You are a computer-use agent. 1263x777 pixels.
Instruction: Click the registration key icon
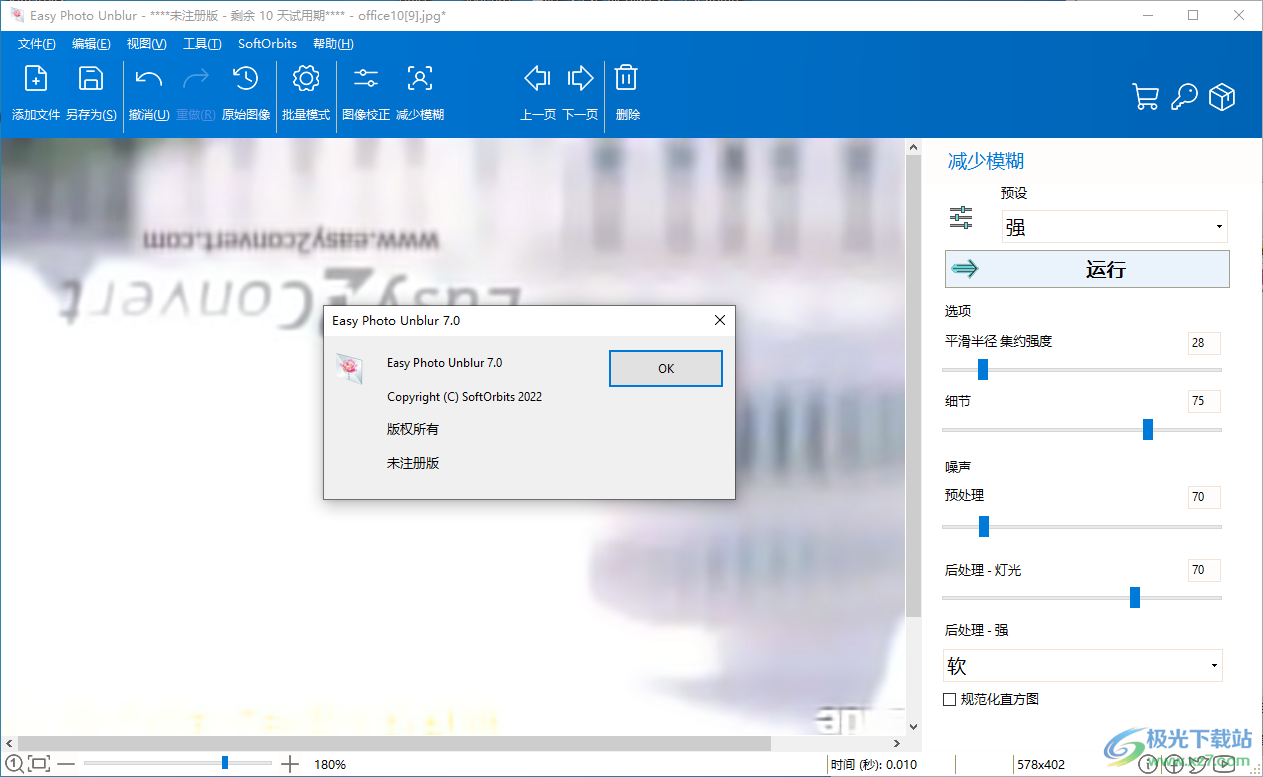coord(1184,97)
